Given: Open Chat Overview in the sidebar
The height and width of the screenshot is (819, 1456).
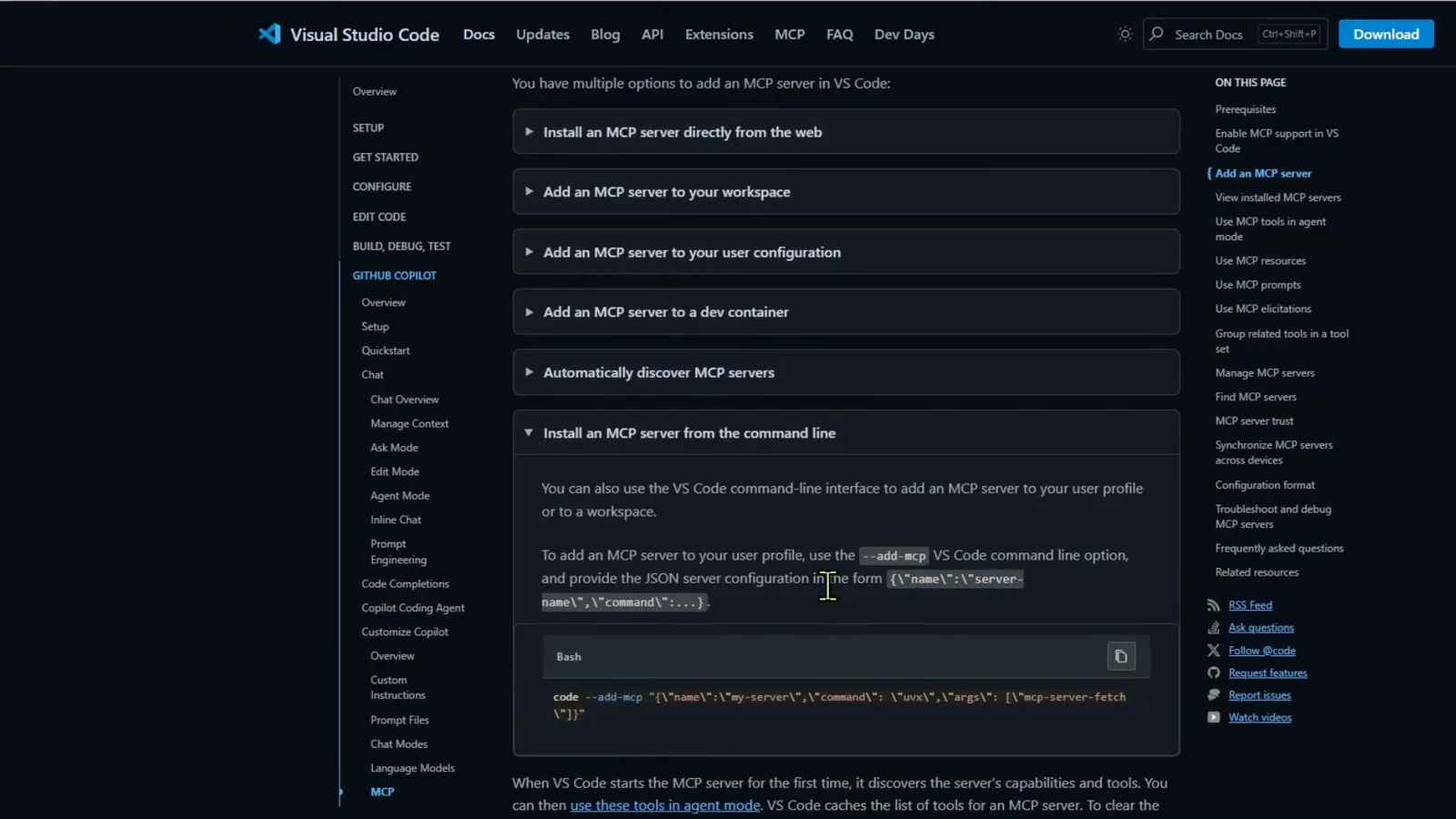Looking at the screenshot, I should point(405,399).
